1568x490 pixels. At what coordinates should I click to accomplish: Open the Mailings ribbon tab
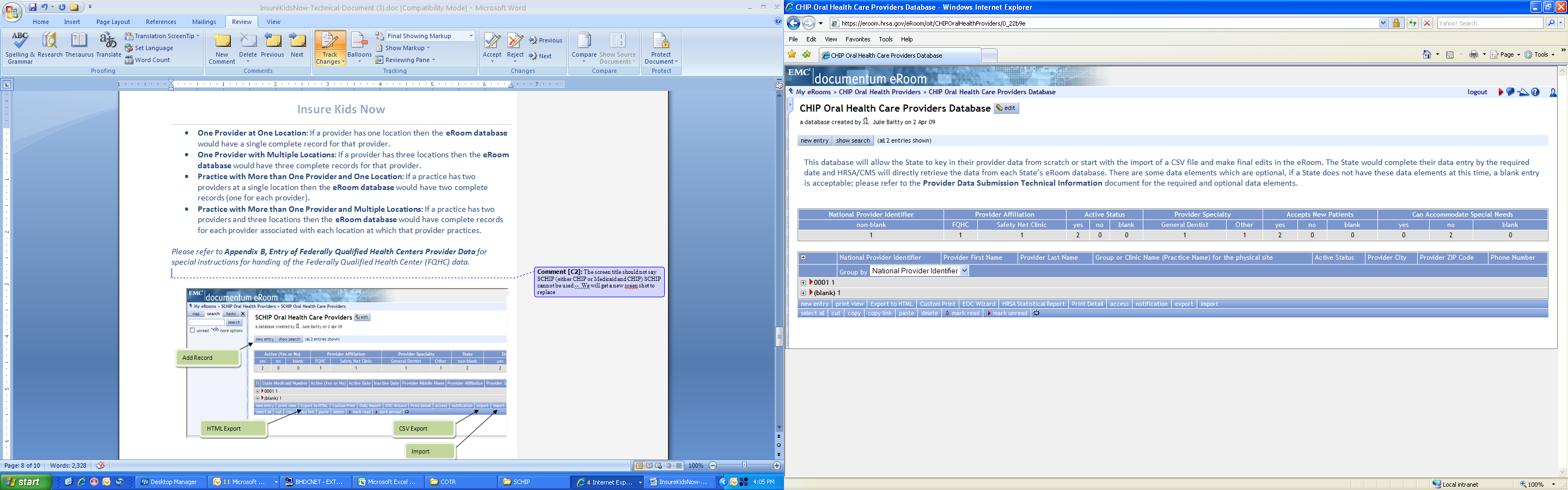coord(204,22)
